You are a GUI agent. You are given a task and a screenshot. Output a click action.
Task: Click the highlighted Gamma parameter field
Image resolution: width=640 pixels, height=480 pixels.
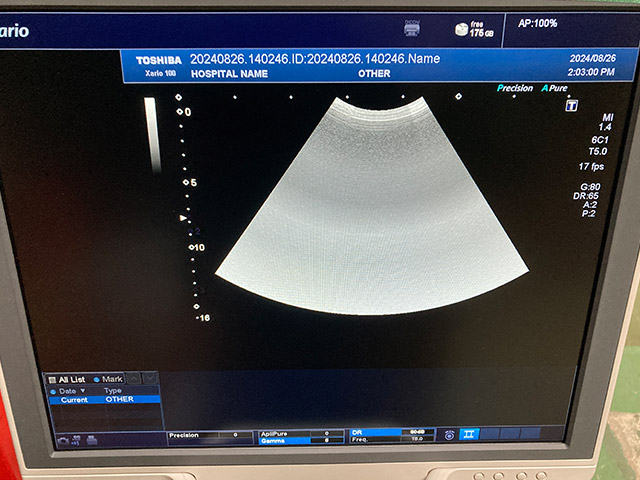pos(301,440)
